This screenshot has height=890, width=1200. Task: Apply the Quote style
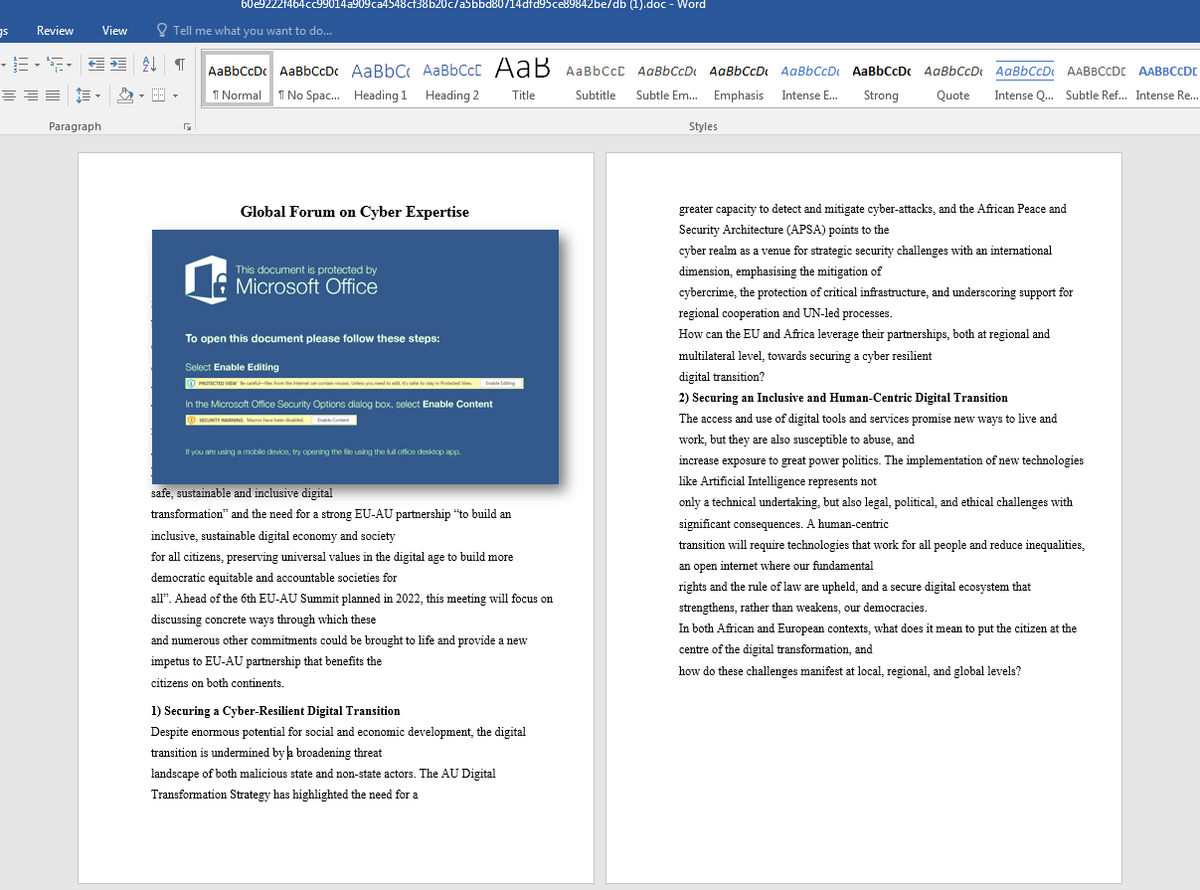(953, 80)
